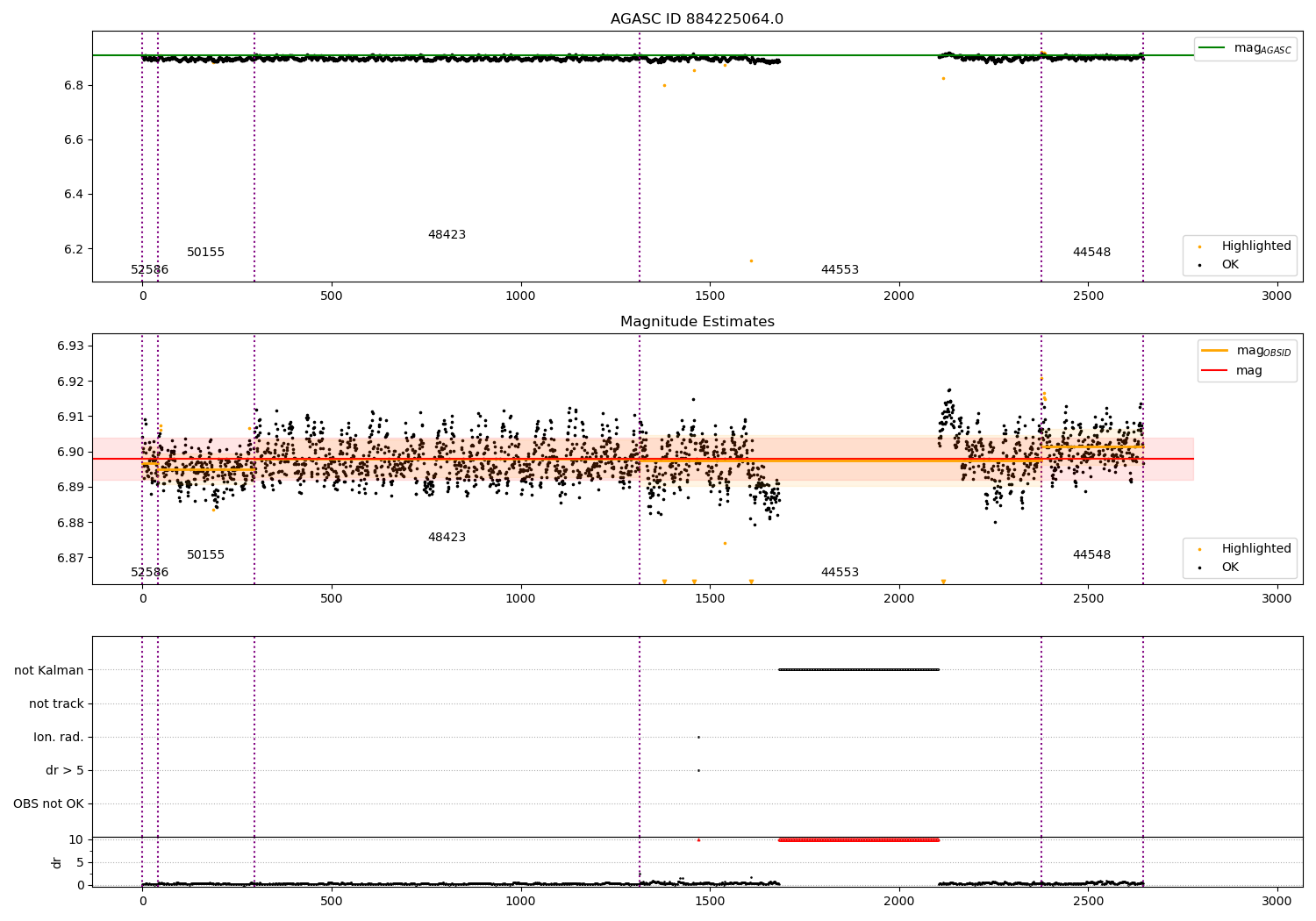Click y-axis tick 6.6 in AGASC ID plot
Image resolution: width=1316 pixels, height=921 pixels.
[x=74, y=140]
